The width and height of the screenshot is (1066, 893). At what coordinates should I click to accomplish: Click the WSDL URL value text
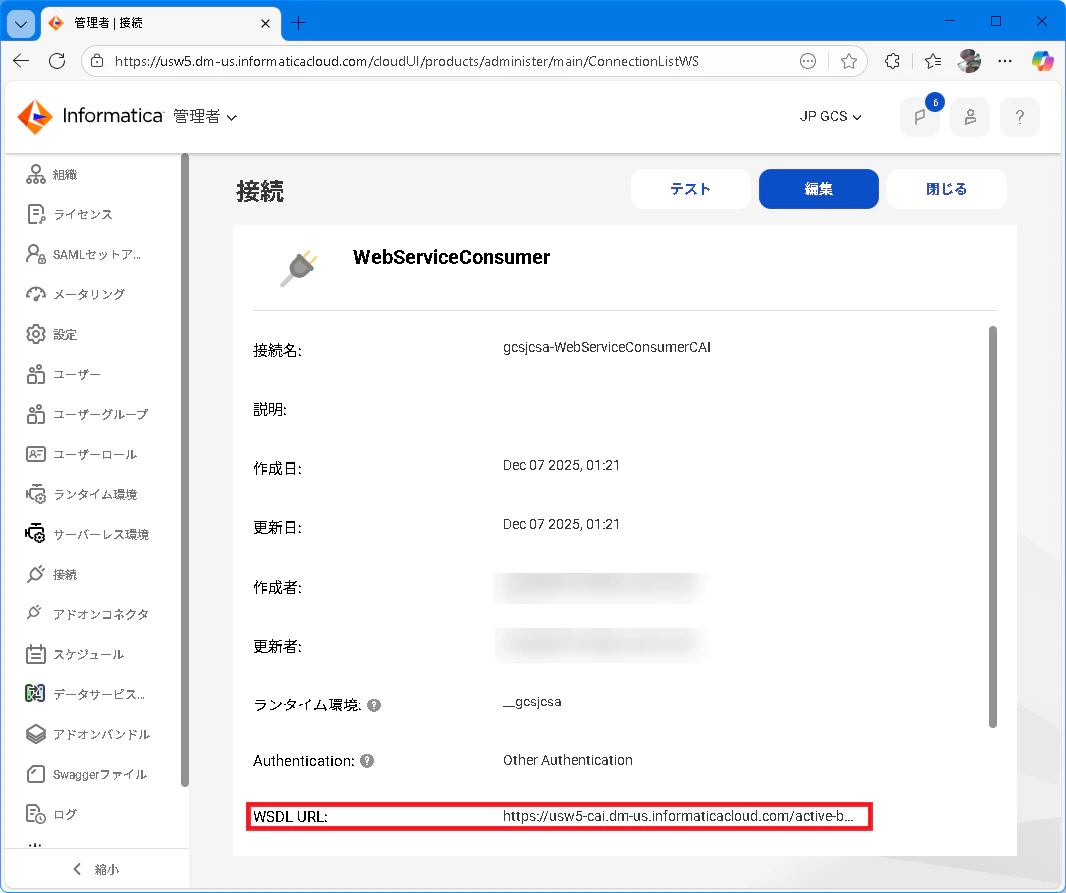pos(678,816)
